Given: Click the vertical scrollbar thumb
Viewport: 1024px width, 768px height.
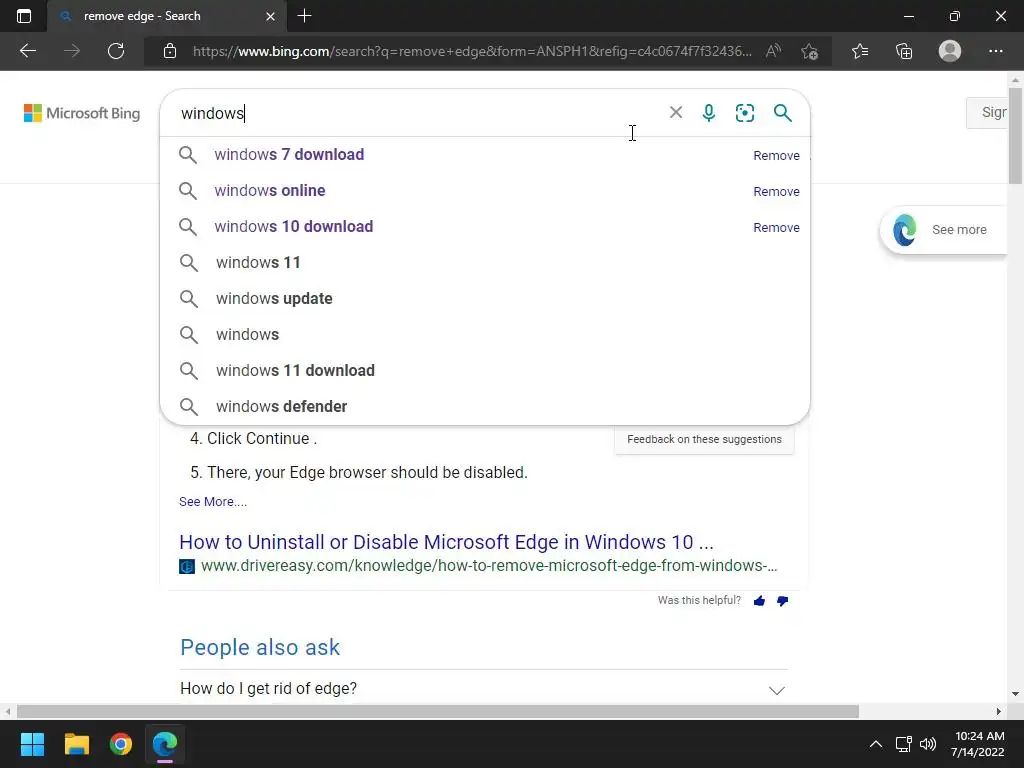Looking at the screenshot, I should click(1015, 135).
